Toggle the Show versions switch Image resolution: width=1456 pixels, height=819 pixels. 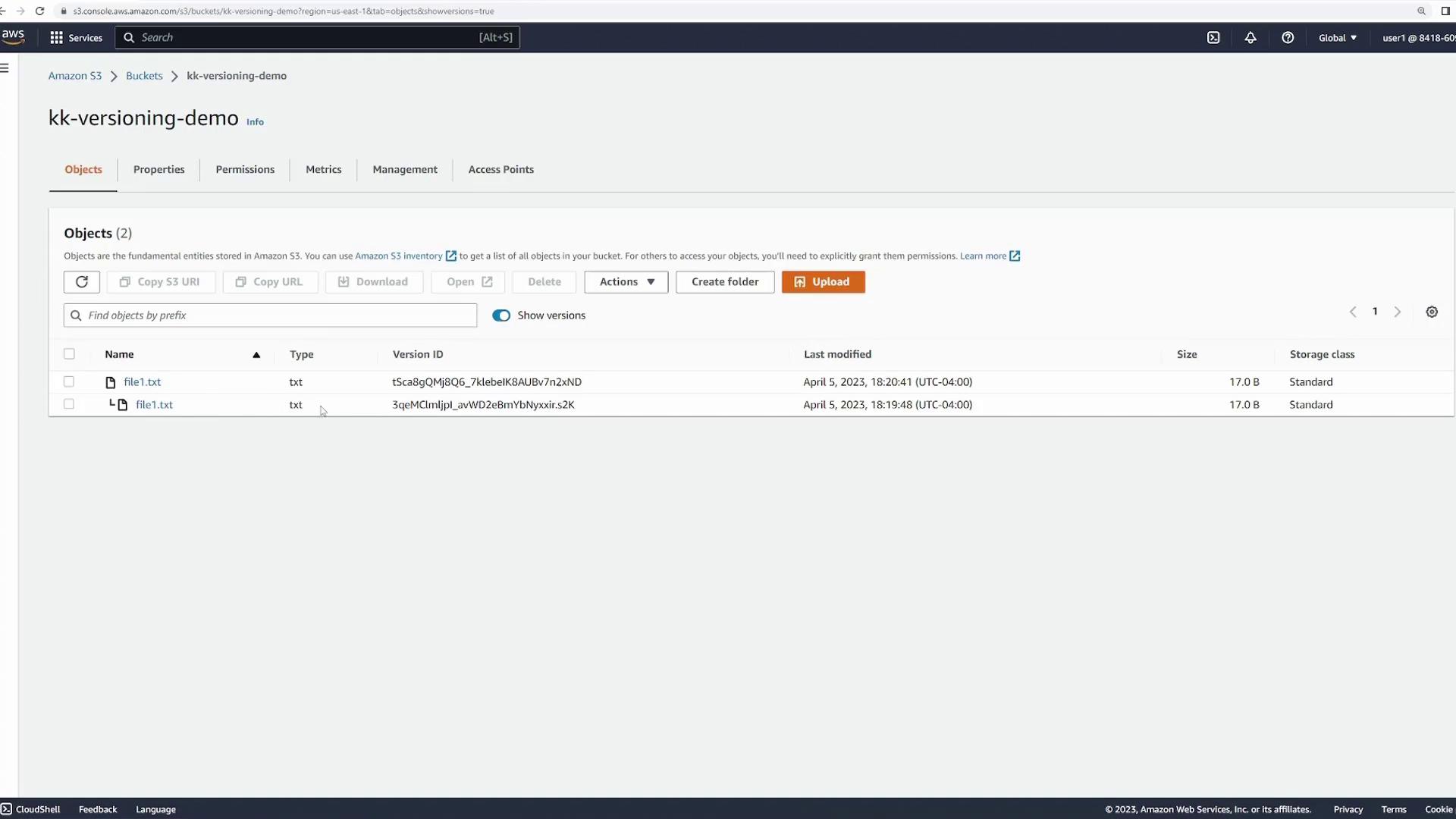click(x=501, y=315)
